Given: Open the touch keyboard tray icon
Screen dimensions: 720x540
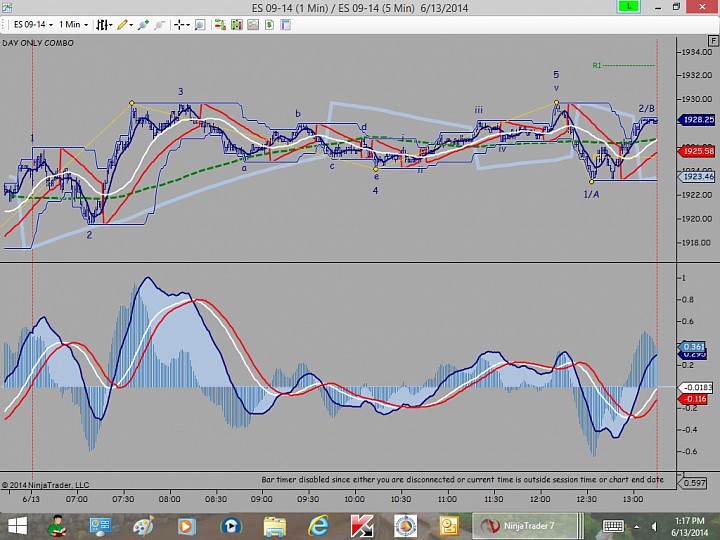Looking at the screenshot, I should coord(613,526).
